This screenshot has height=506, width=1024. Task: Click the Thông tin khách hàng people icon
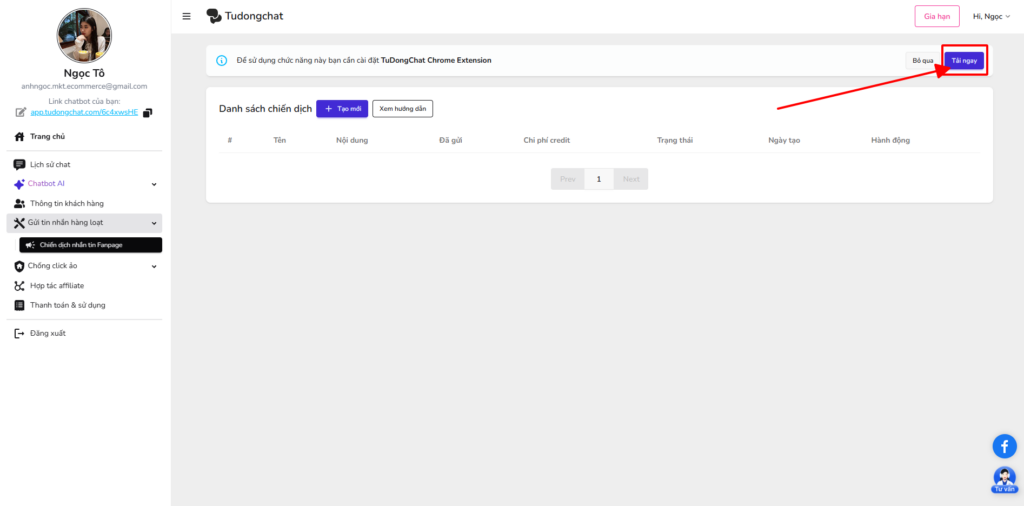point(20,204)
